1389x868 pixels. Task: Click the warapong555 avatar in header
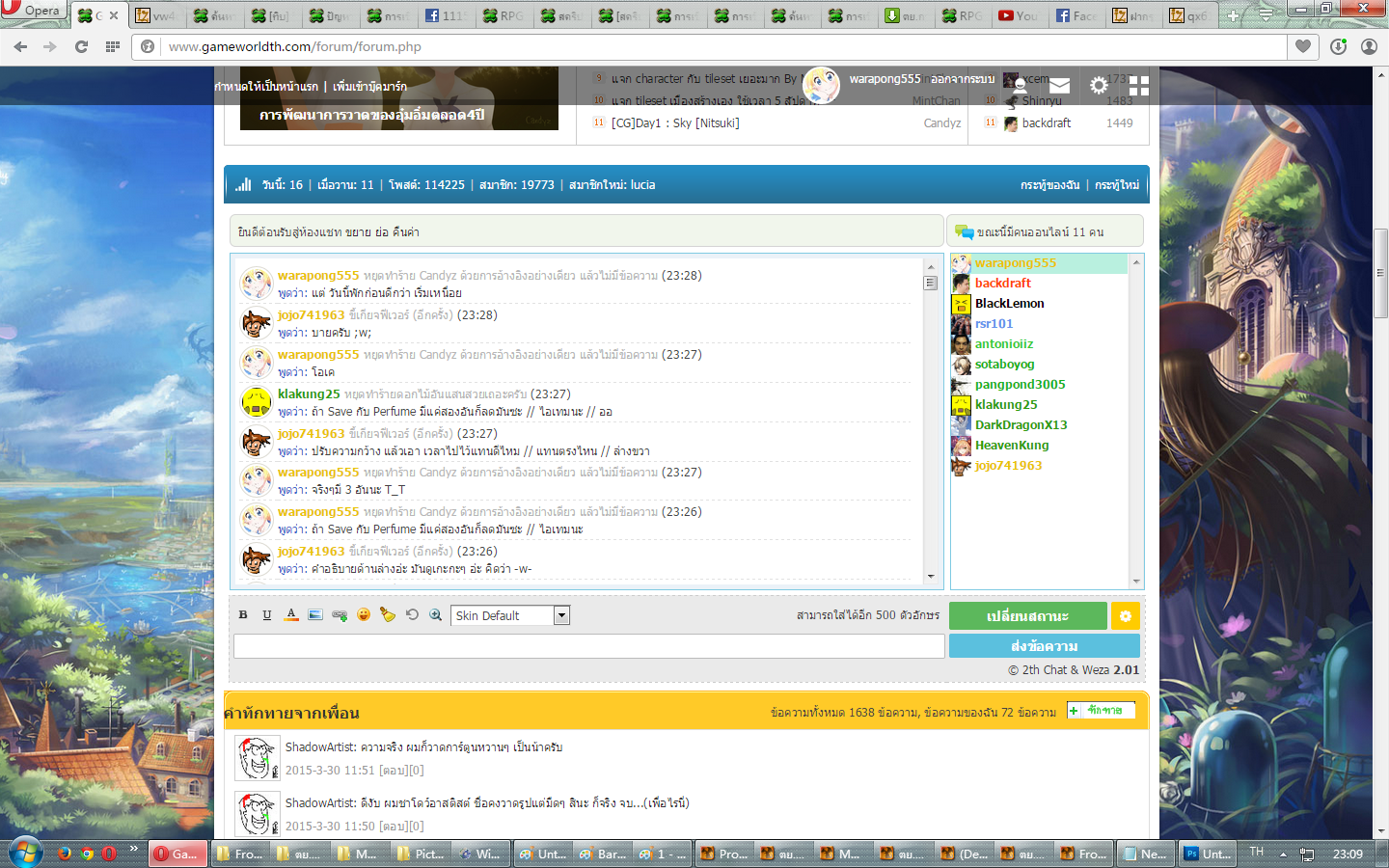tap(822, 85)
